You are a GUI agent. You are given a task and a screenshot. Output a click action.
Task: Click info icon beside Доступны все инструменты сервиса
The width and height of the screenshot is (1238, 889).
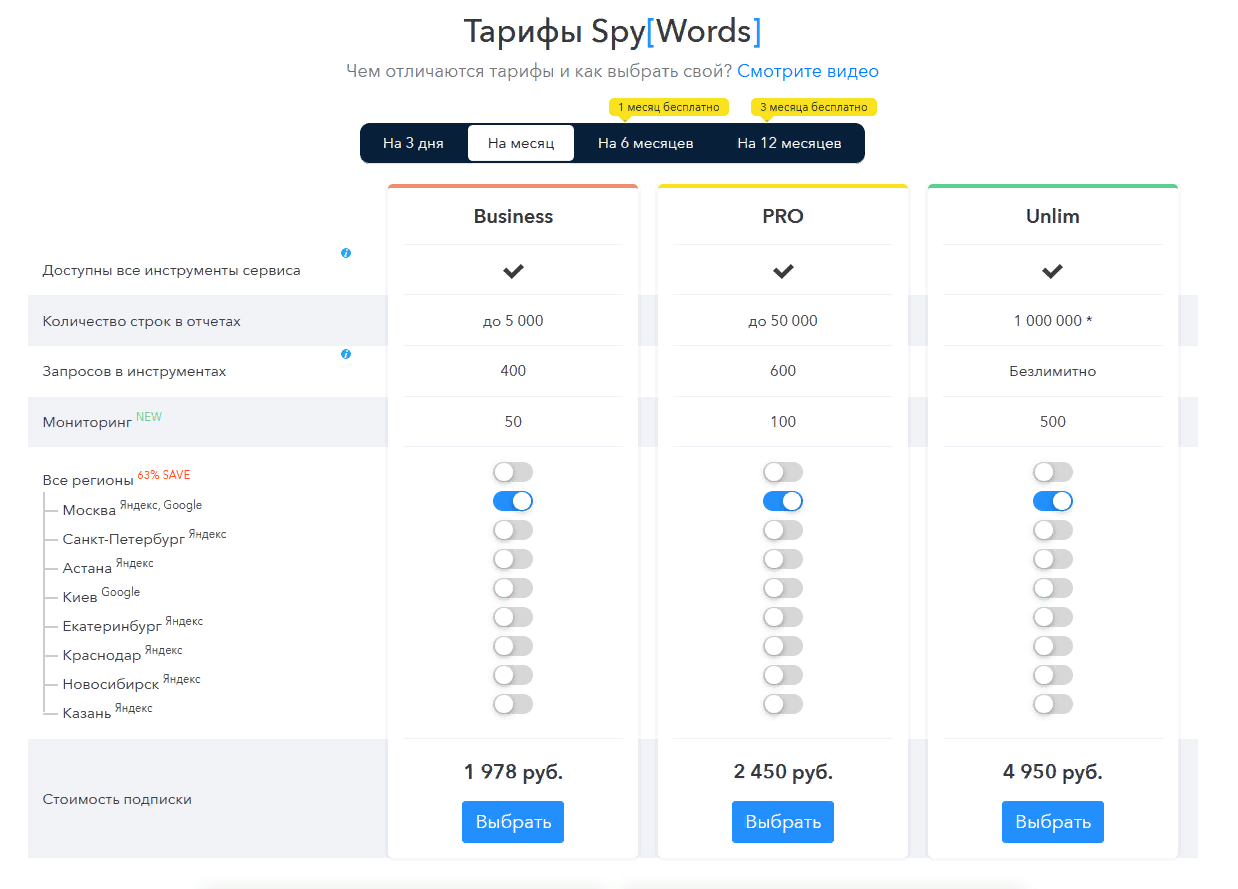click(346, 253)
